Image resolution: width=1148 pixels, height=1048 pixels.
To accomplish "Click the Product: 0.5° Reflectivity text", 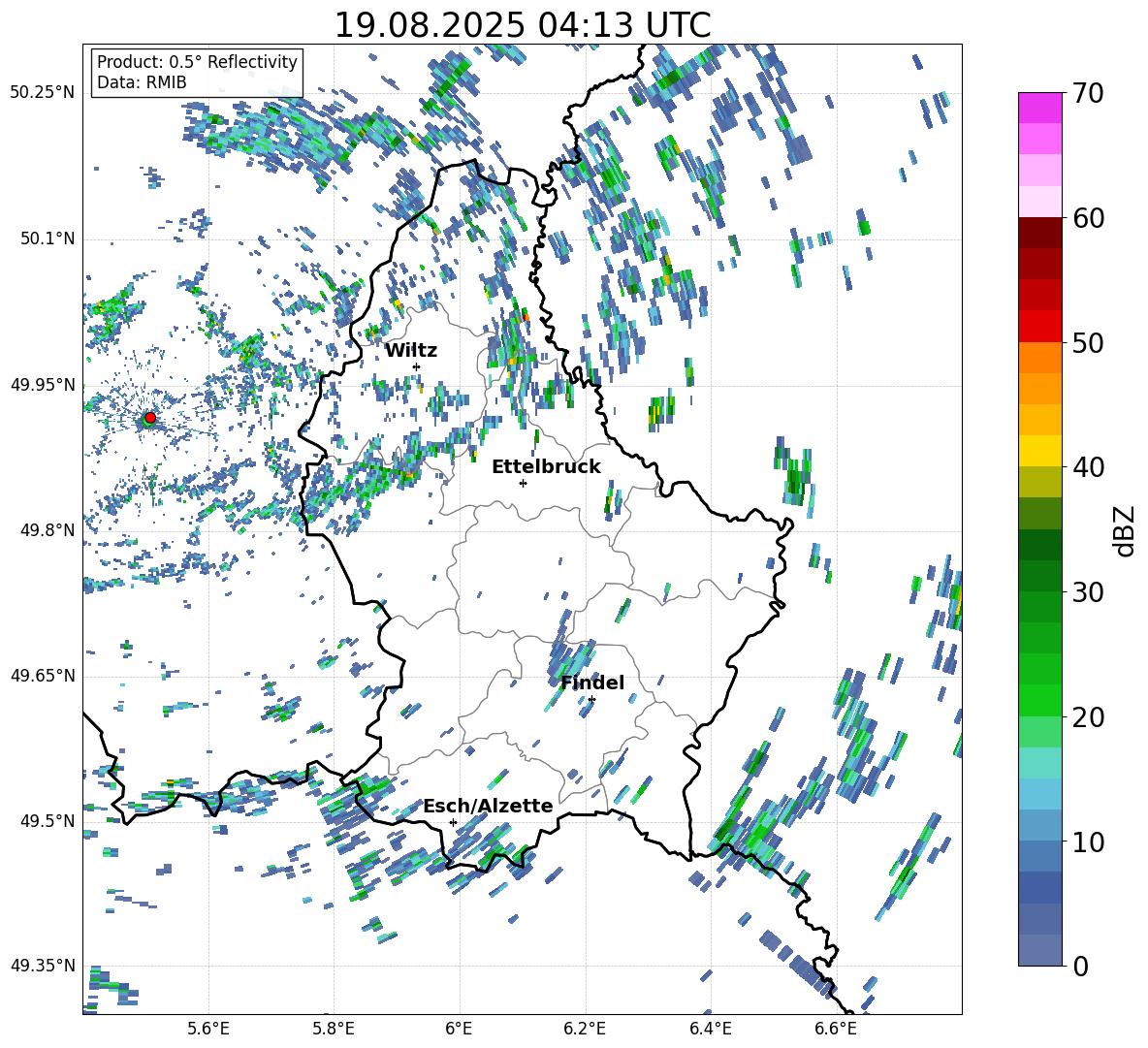I will 197,61.
